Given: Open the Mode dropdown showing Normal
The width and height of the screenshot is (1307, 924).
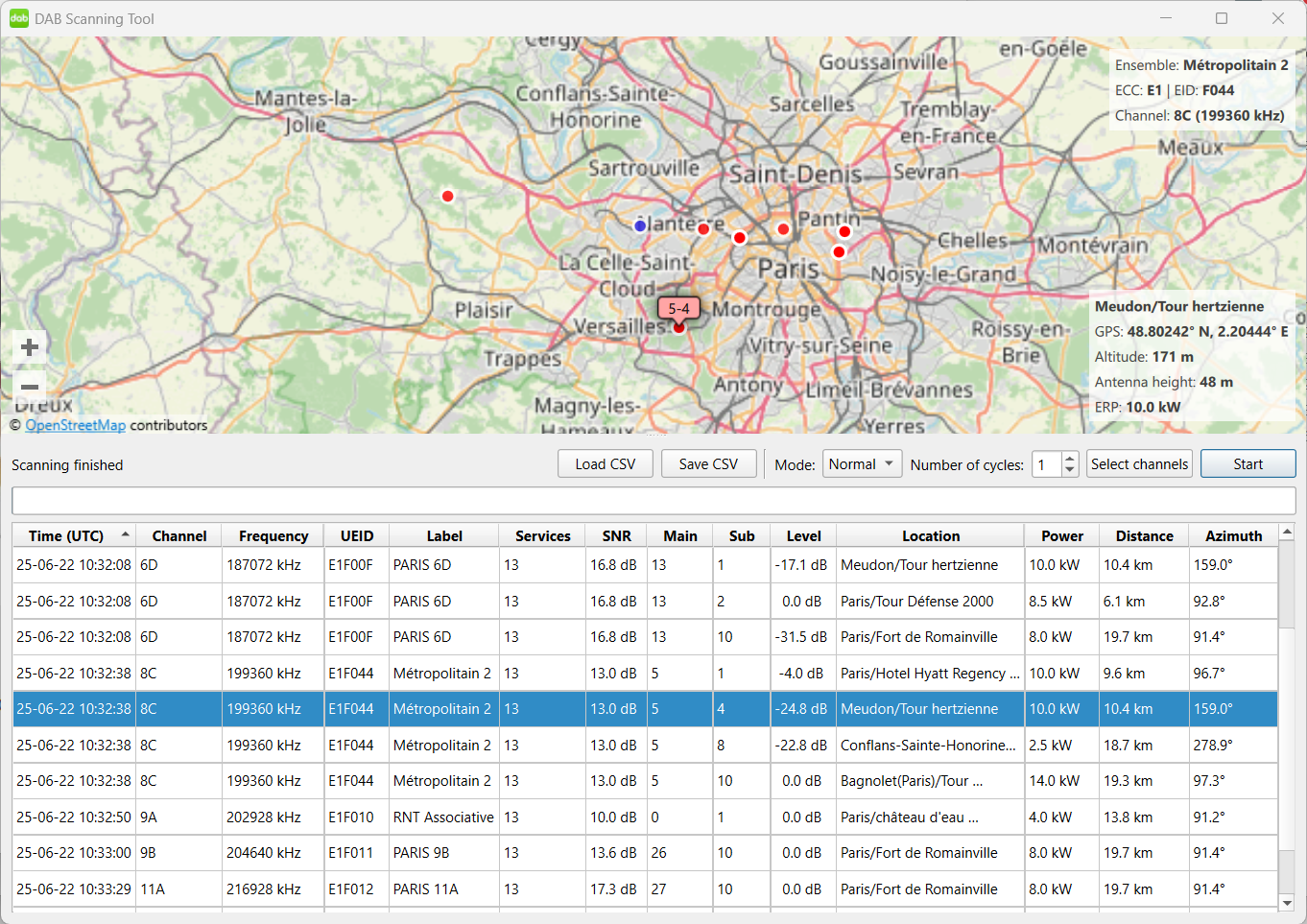Looking at the screenshot, I should pos(862,464).
